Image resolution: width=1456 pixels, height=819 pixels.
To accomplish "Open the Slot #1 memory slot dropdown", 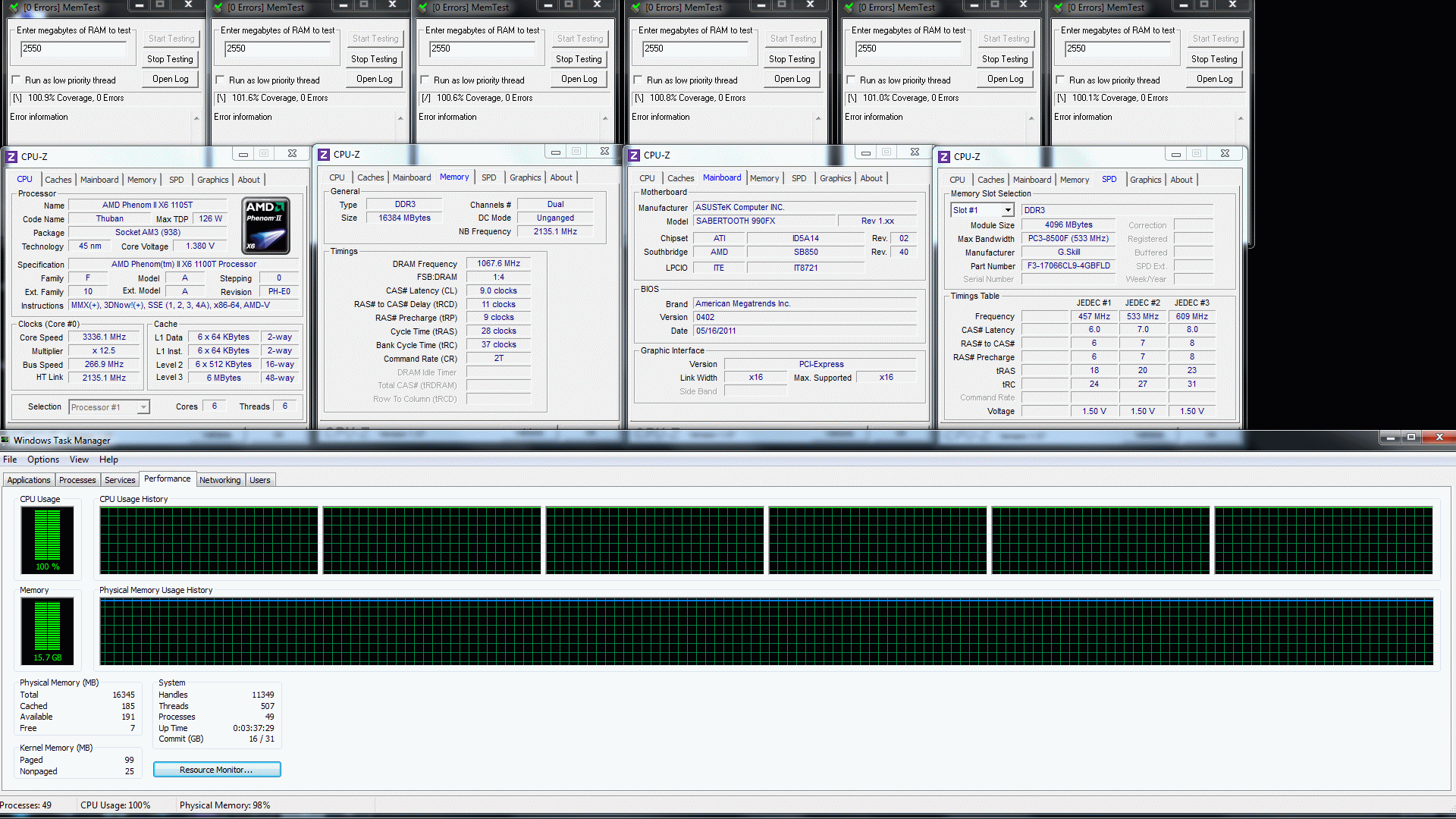I will pos(1008,210).
